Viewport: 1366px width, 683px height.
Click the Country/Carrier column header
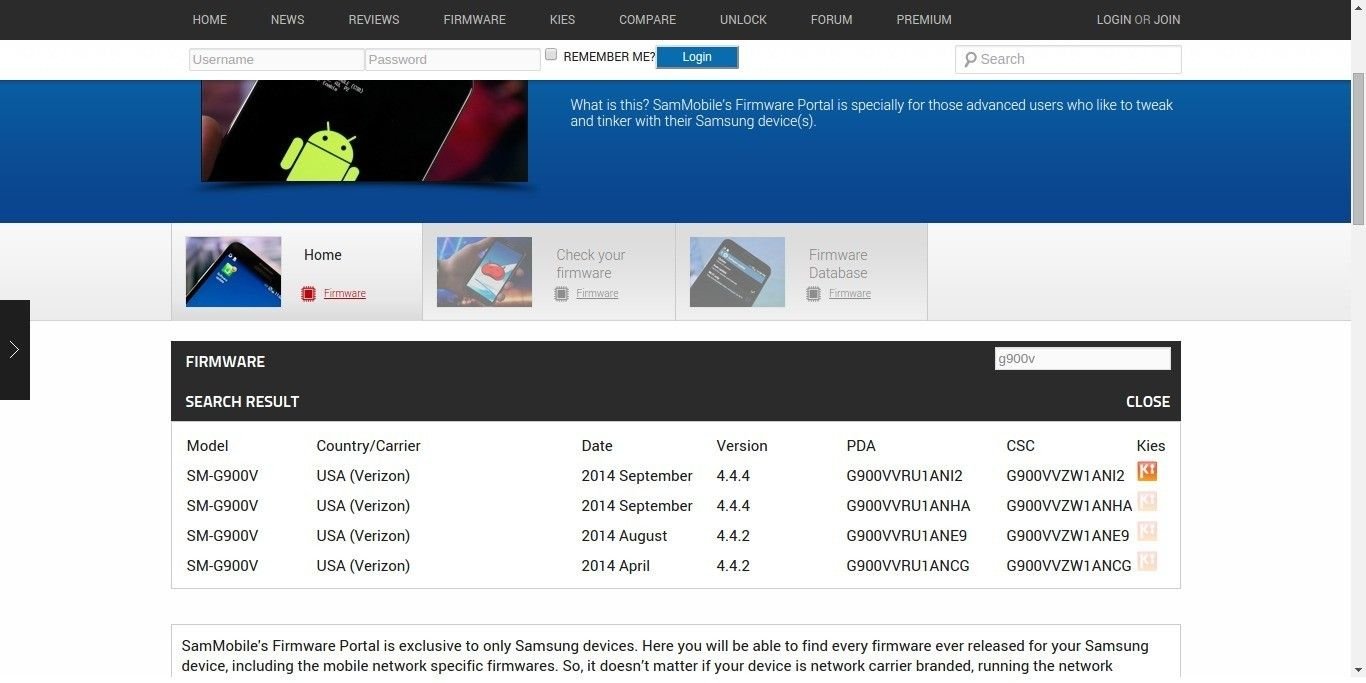pos(369,446)
